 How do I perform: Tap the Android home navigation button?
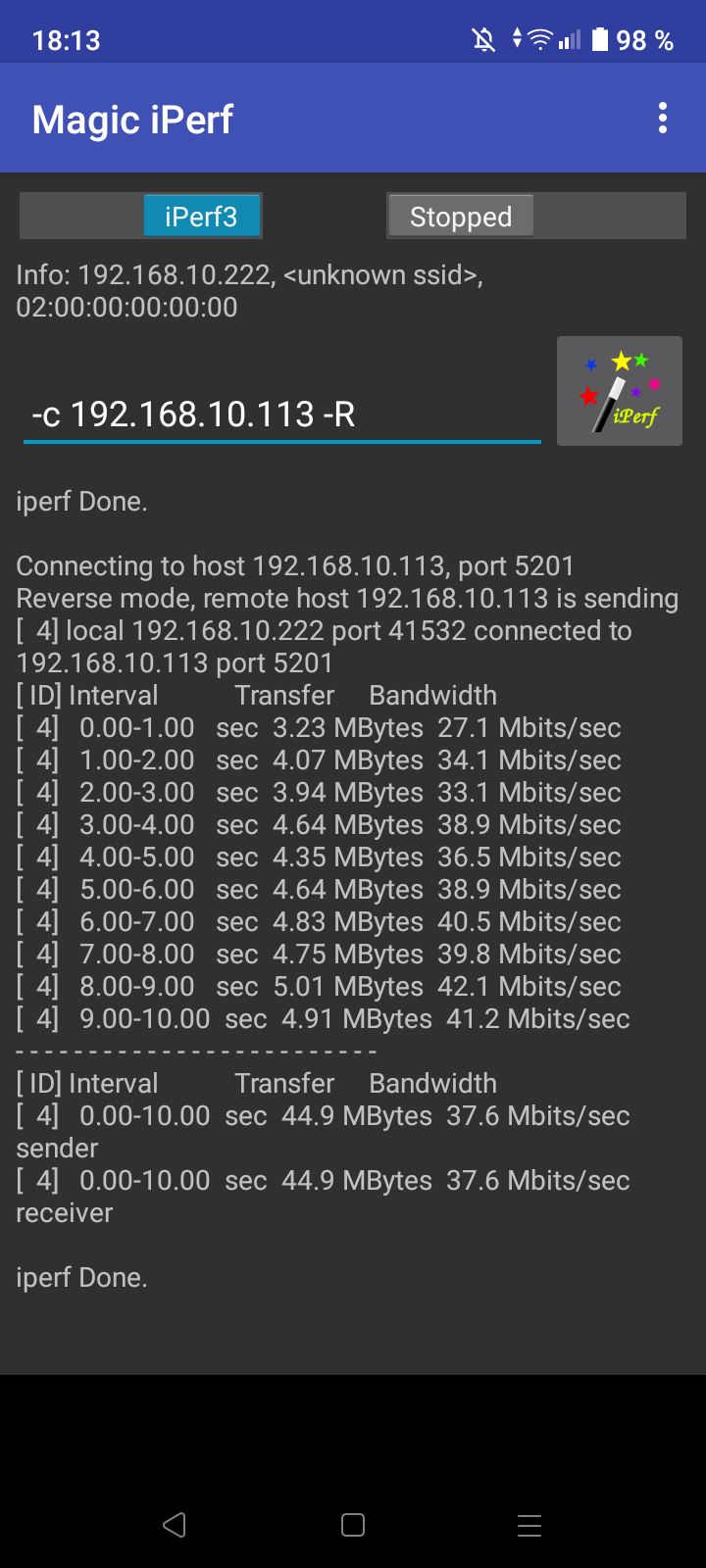point(353,1525)
